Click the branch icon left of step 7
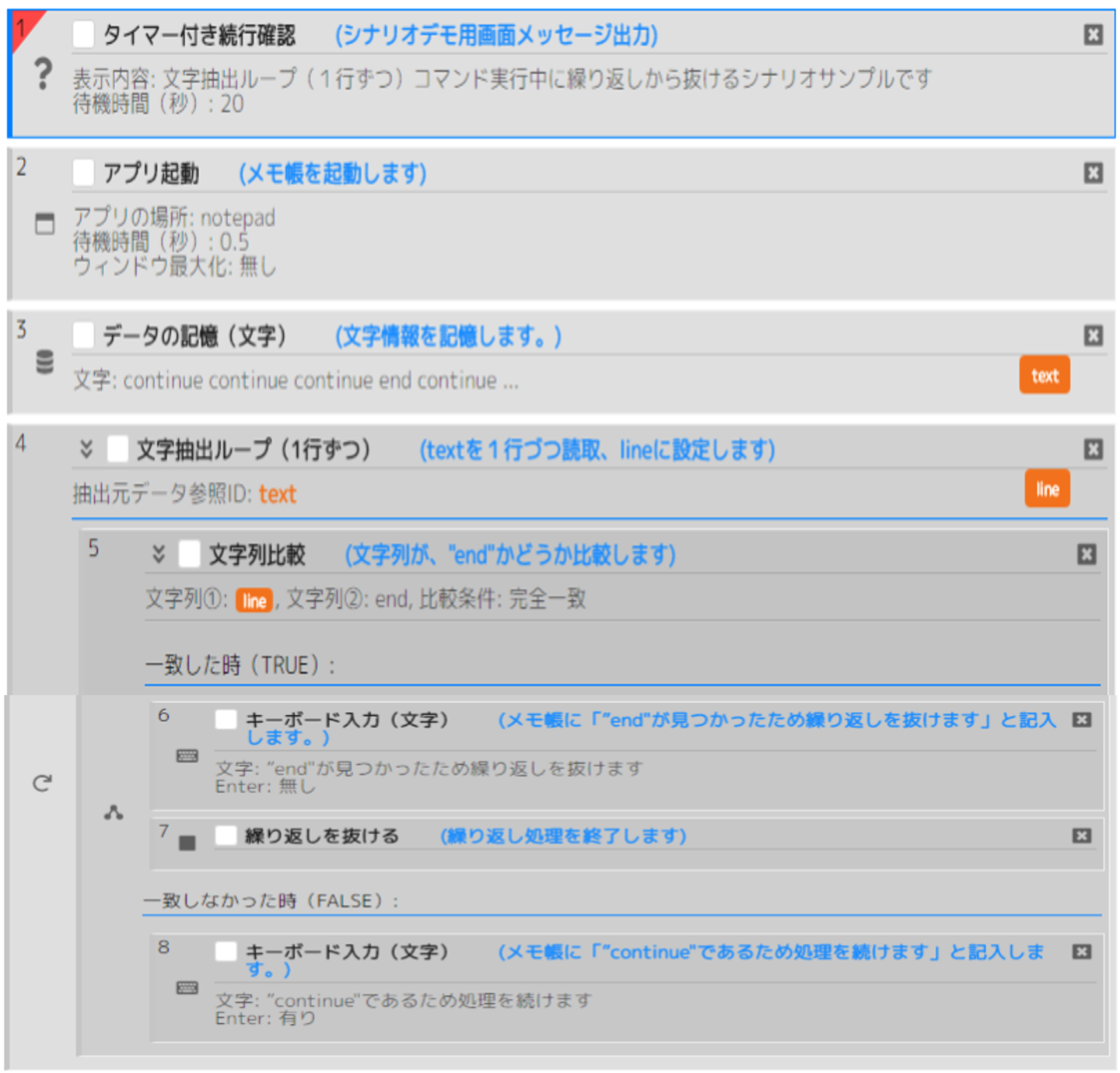1120x1073 pixels. coord(114,813)
